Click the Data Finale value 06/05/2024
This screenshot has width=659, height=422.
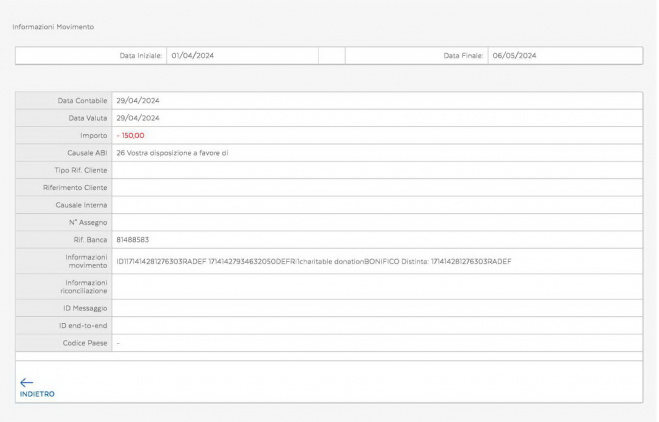pos(514,55)
